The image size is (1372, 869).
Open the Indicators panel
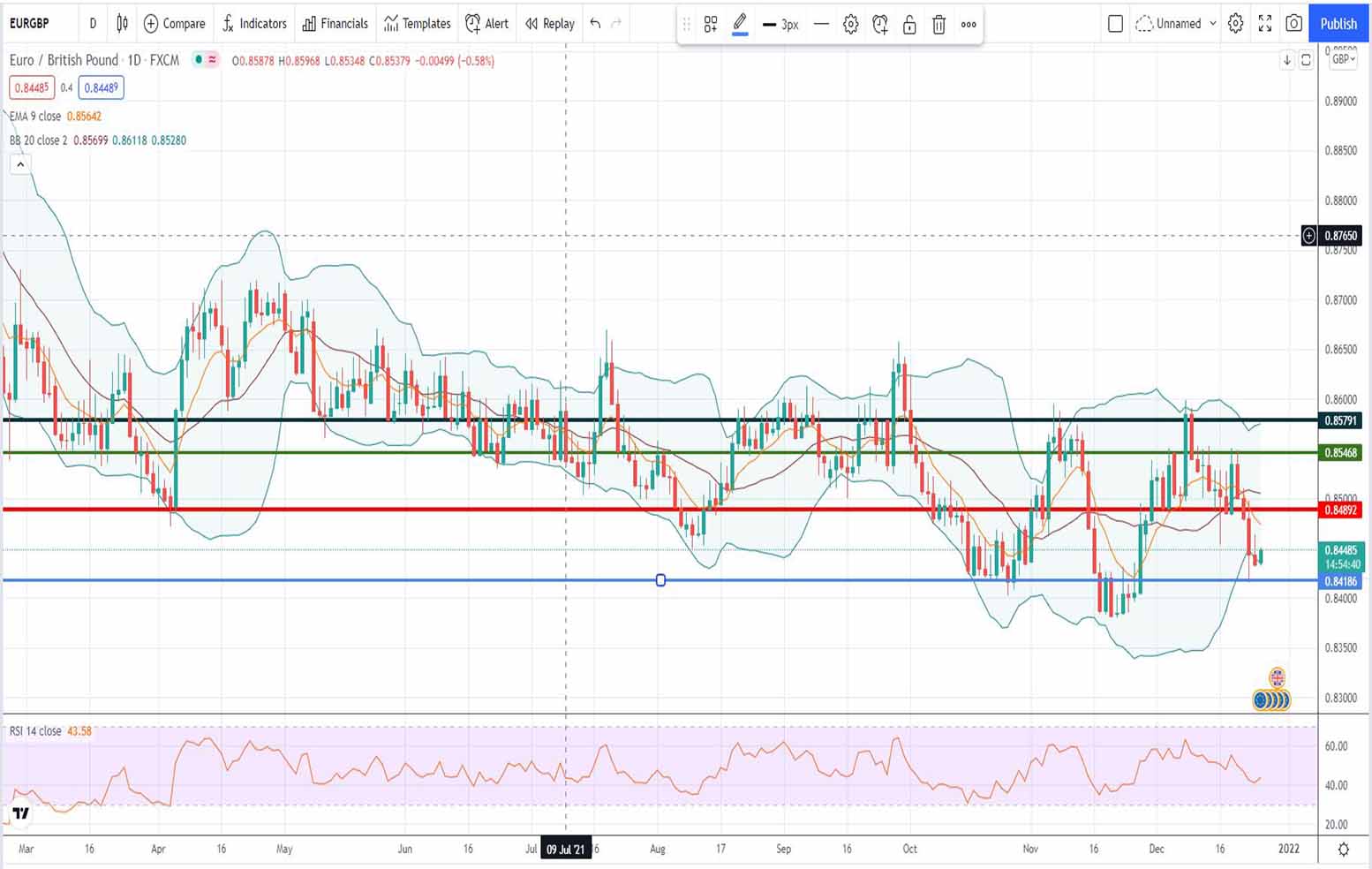point(254,24)
